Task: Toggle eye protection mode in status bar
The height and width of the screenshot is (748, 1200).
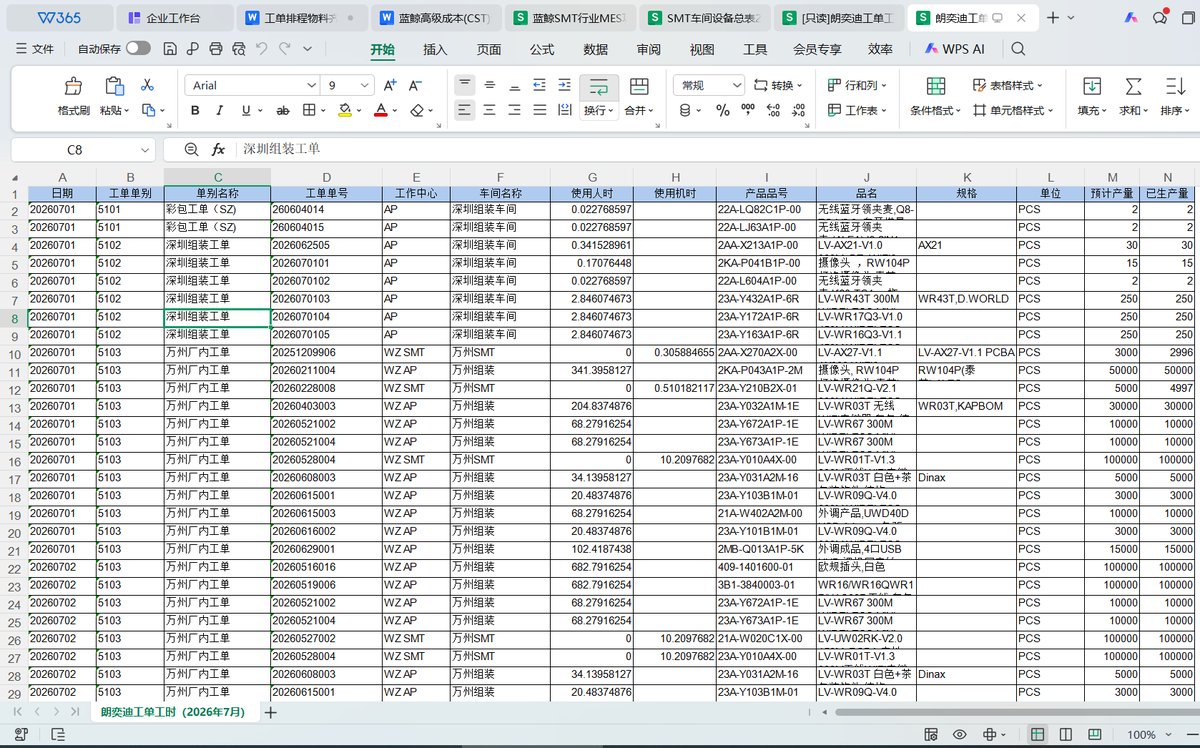Action: [959, 735]
